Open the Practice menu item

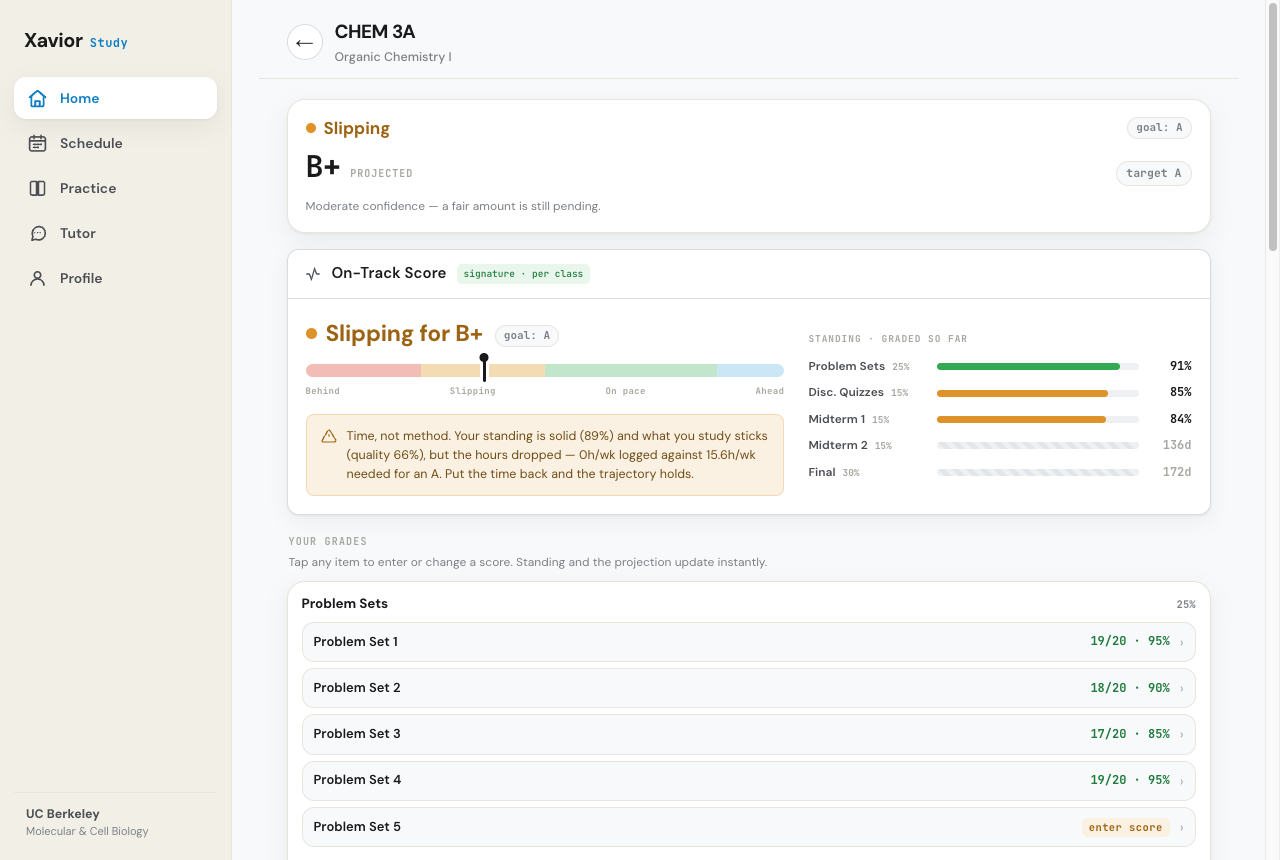pyautogui.click(x=115, y=188)
